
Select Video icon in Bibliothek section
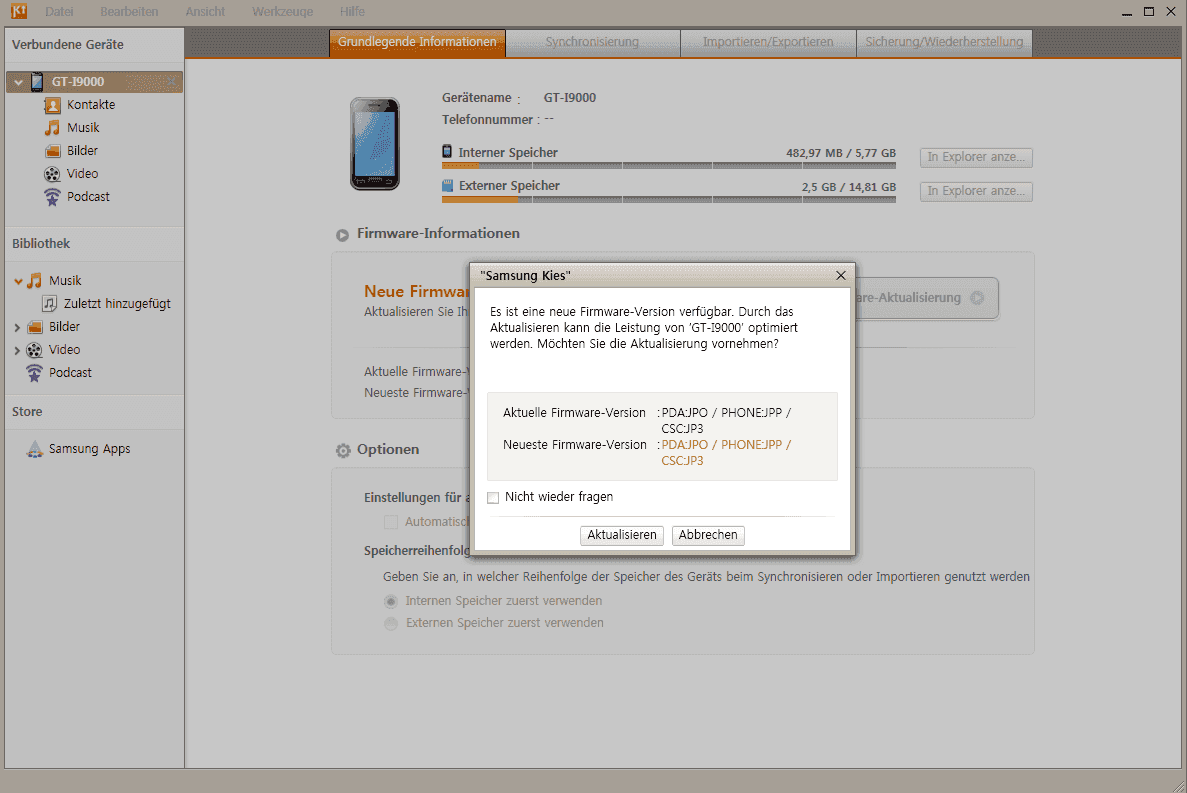[x=35, y=350]
